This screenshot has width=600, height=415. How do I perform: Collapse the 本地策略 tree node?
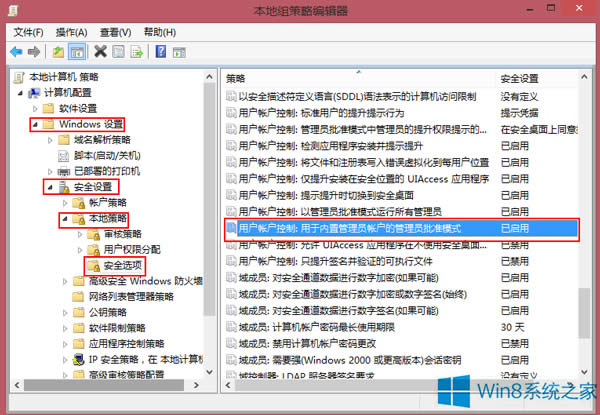point(65,218)
